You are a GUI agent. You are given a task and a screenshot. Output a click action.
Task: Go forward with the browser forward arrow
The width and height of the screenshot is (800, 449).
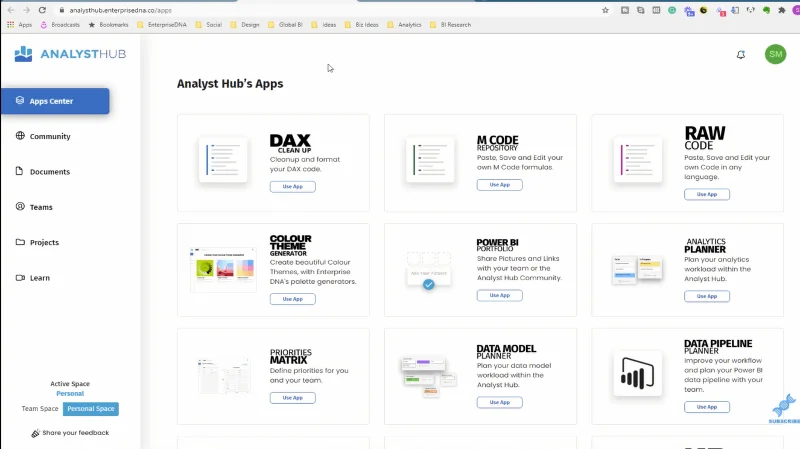26,10
